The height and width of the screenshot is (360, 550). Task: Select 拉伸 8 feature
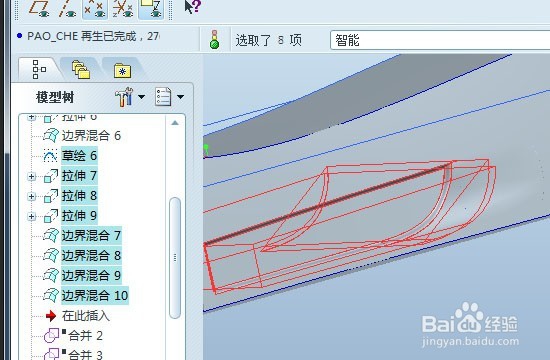(x=79, y=195)
